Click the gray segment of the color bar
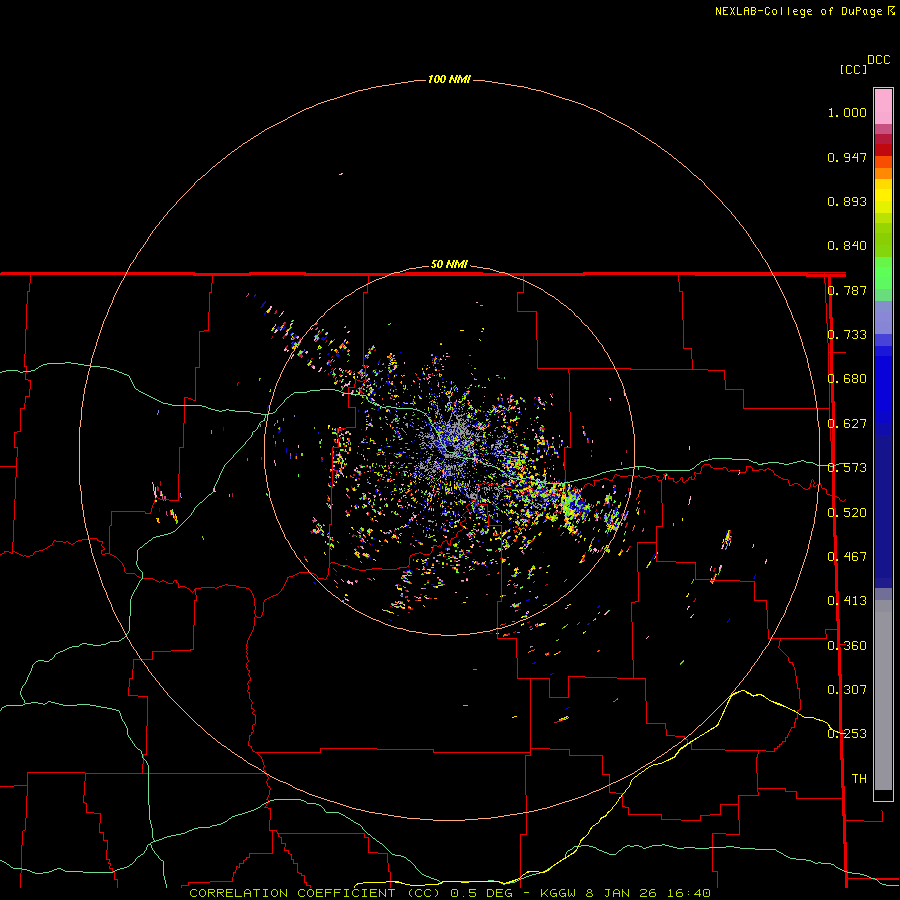Screen dimensions: 900x900 (x=883, y=695)
